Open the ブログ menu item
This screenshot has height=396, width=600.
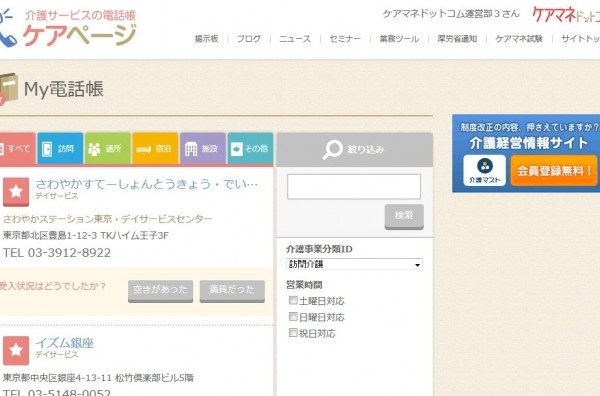tap(249, 39)
